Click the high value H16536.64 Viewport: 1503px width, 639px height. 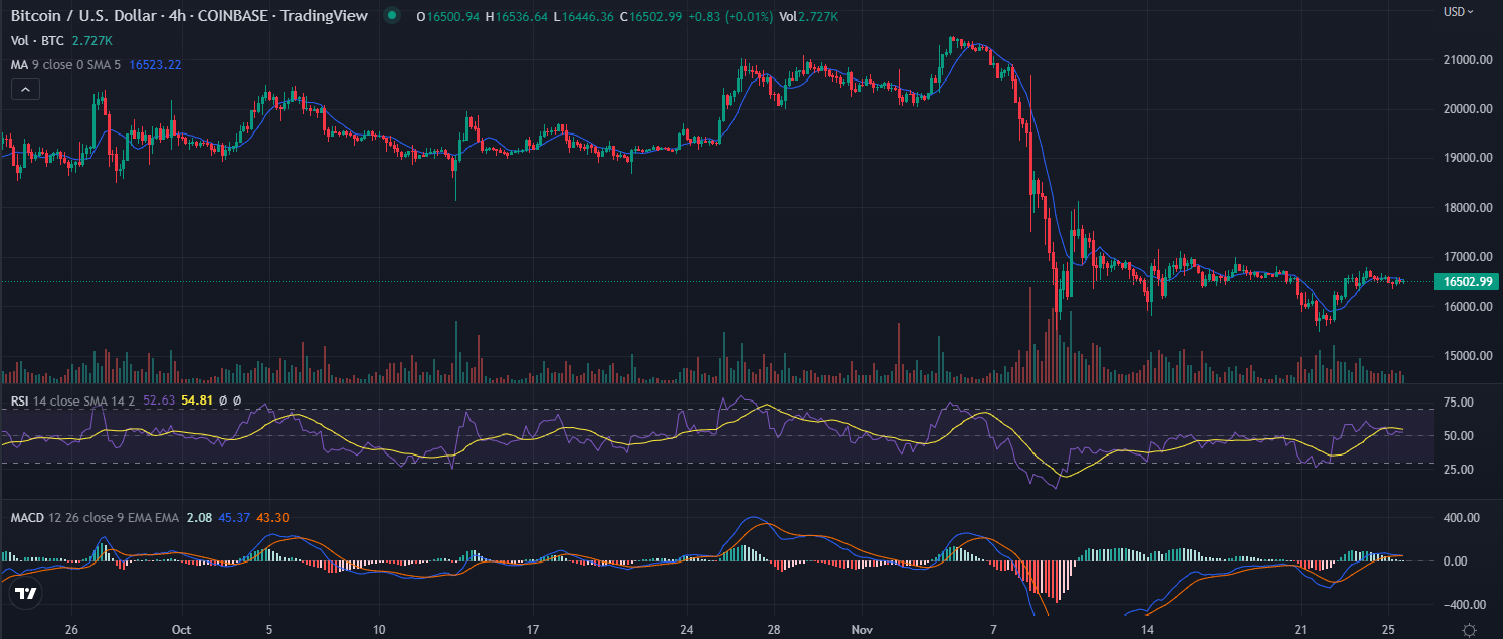tap(517, 17)
